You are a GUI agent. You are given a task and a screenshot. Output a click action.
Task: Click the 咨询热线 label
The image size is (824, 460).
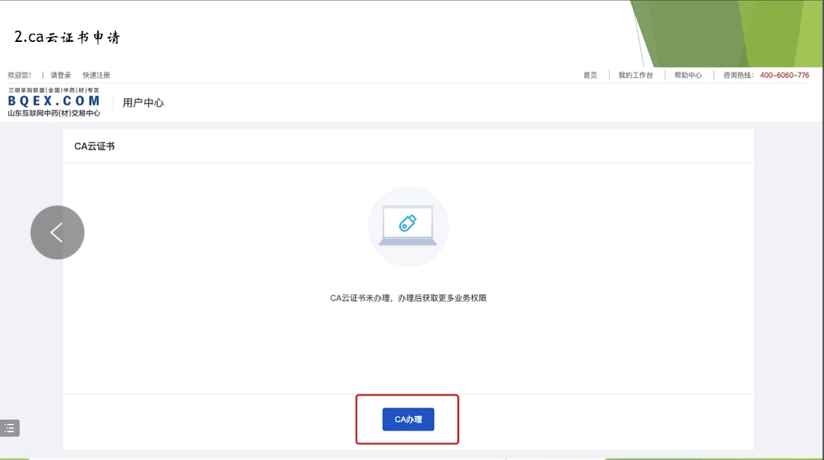pos(740,75)
